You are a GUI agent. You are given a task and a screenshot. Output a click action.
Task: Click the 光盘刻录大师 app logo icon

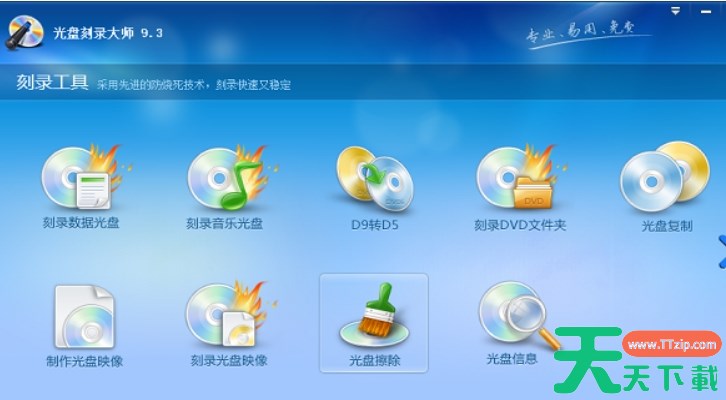[x=25, y=32]
